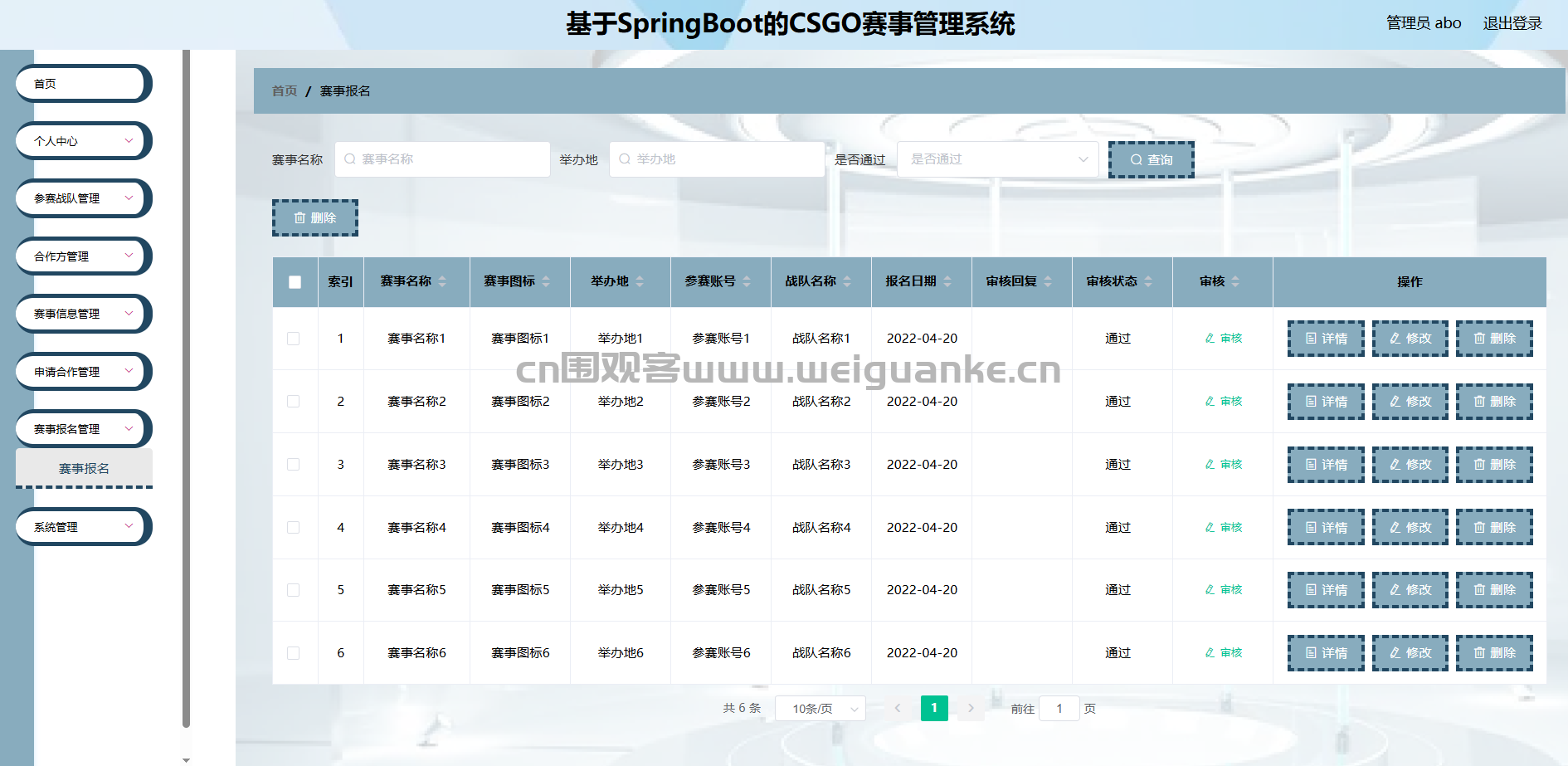Click the bulk 删除 button above table
1568x766 pixels.
coord(315,218)
